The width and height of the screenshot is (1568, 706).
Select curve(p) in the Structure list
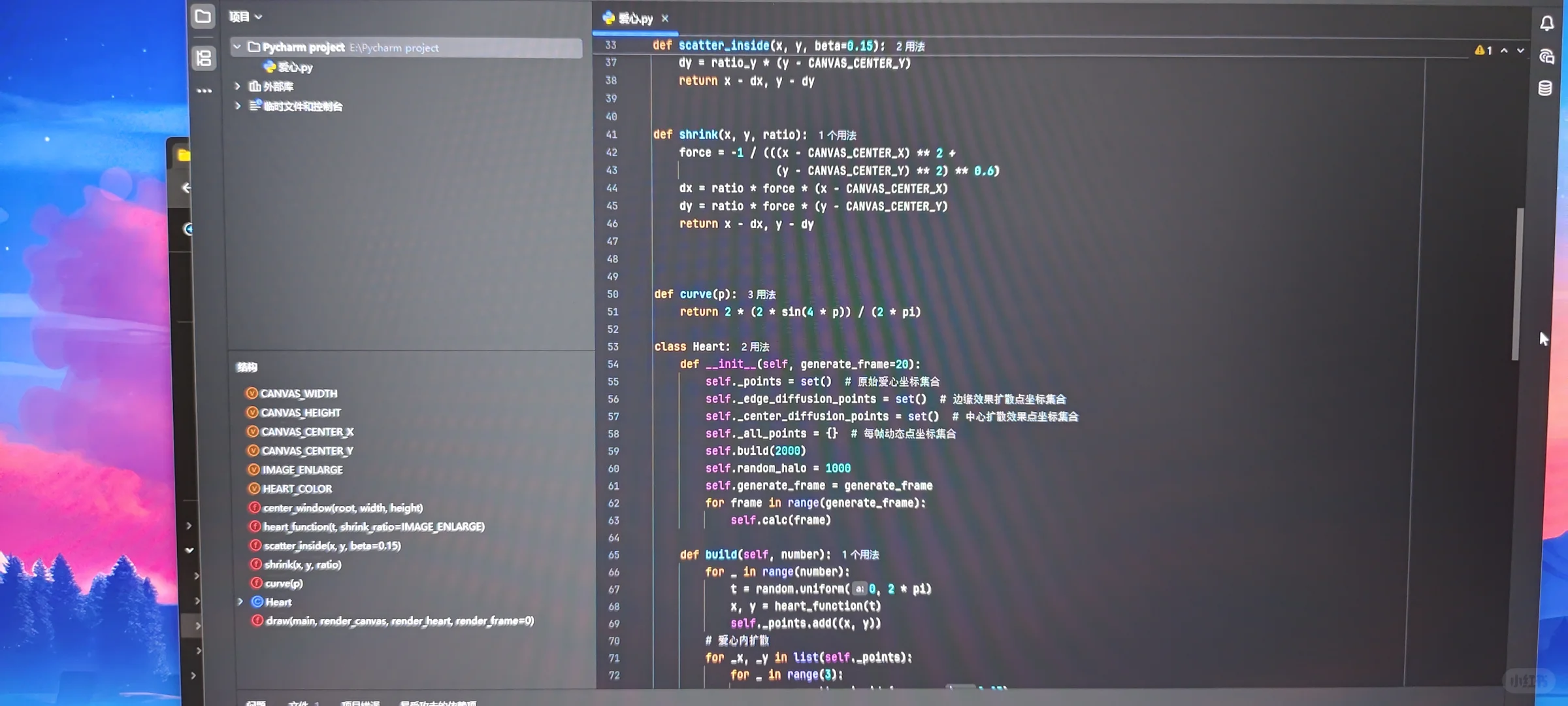[284, 584]
